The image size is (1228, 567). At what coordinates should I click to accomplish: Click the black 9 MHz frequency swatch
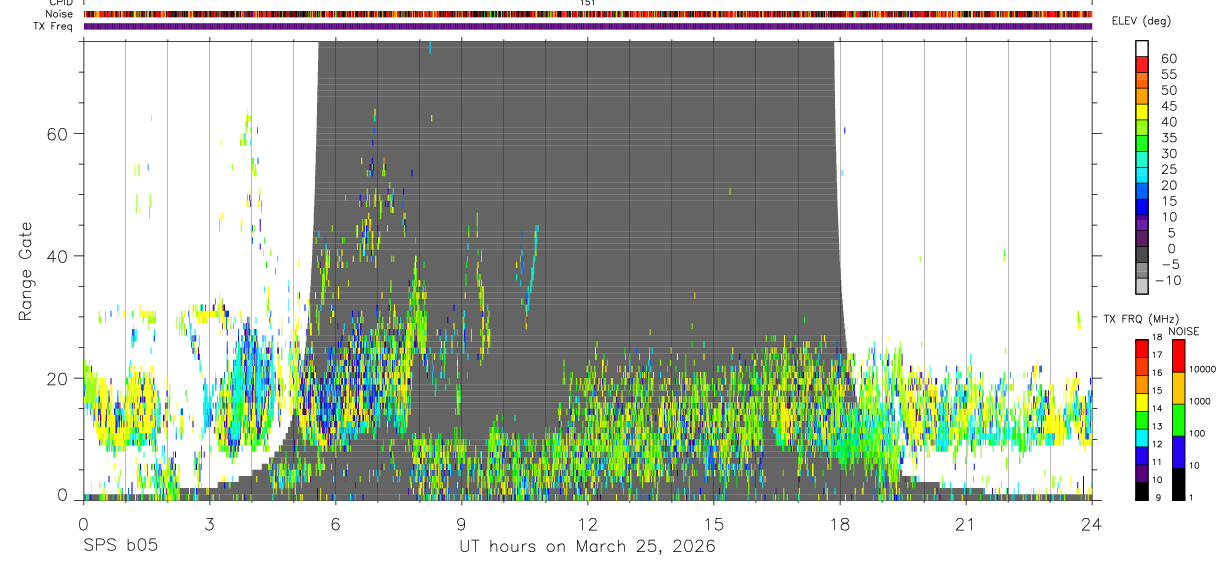(x=1142, y=491)
